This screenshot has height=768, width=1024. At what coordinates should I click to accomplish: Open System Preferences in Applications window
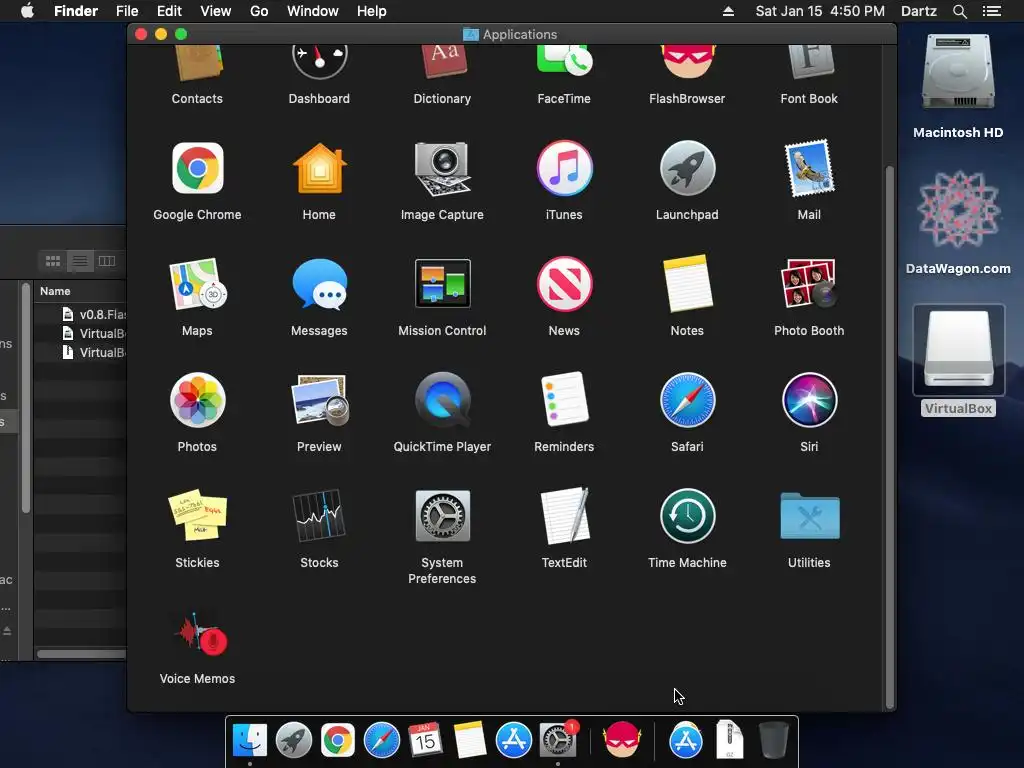442,516
